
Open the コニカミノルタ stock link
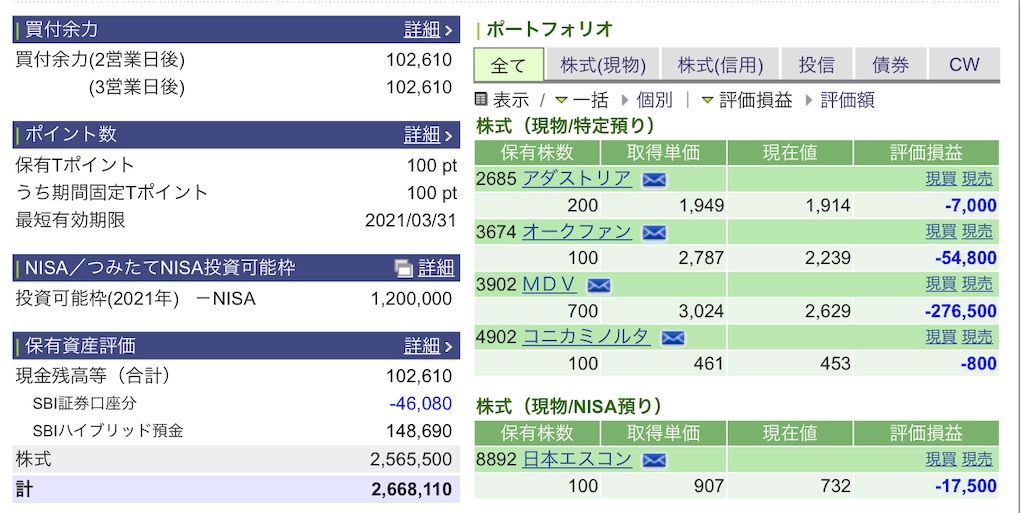point(586,337)
